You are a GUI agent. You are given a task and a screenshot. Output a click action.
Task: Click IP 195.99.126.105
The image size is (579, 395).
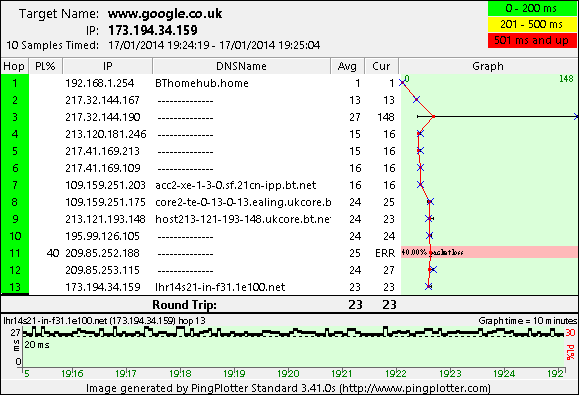(103, 236)
